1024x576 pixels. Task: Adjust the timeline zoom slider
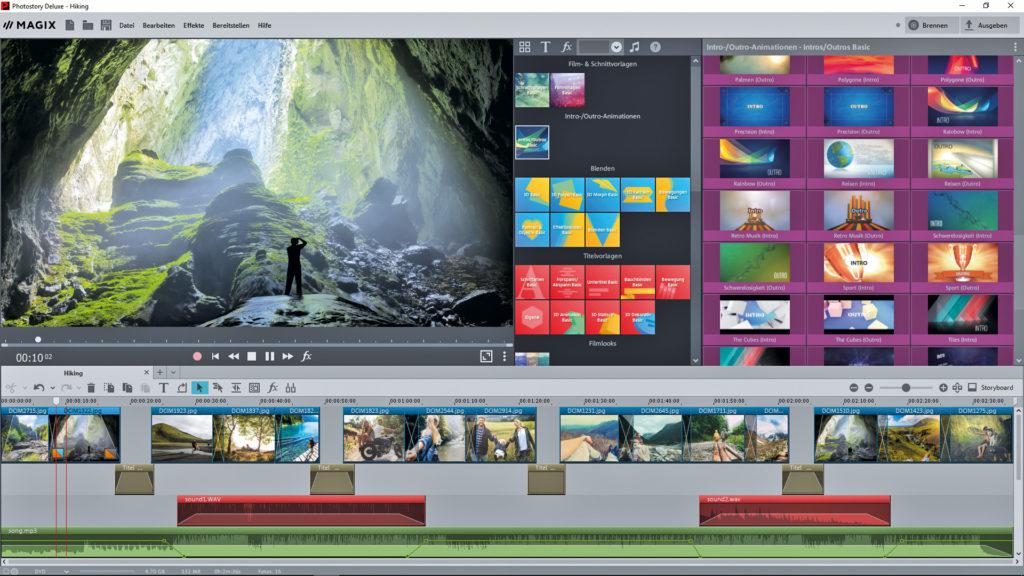tap(906, 387)
